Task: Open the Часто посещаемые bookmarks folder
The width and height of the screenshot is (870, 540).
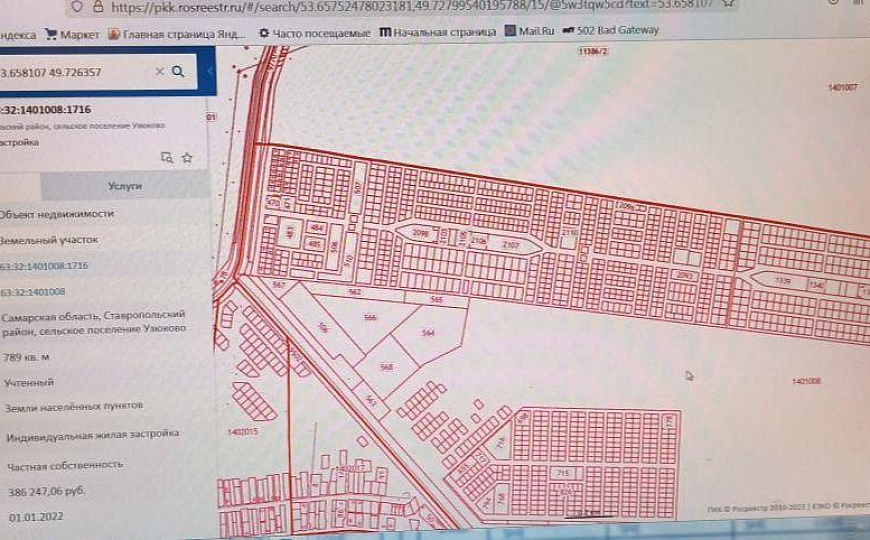Action: pos(314,32)
